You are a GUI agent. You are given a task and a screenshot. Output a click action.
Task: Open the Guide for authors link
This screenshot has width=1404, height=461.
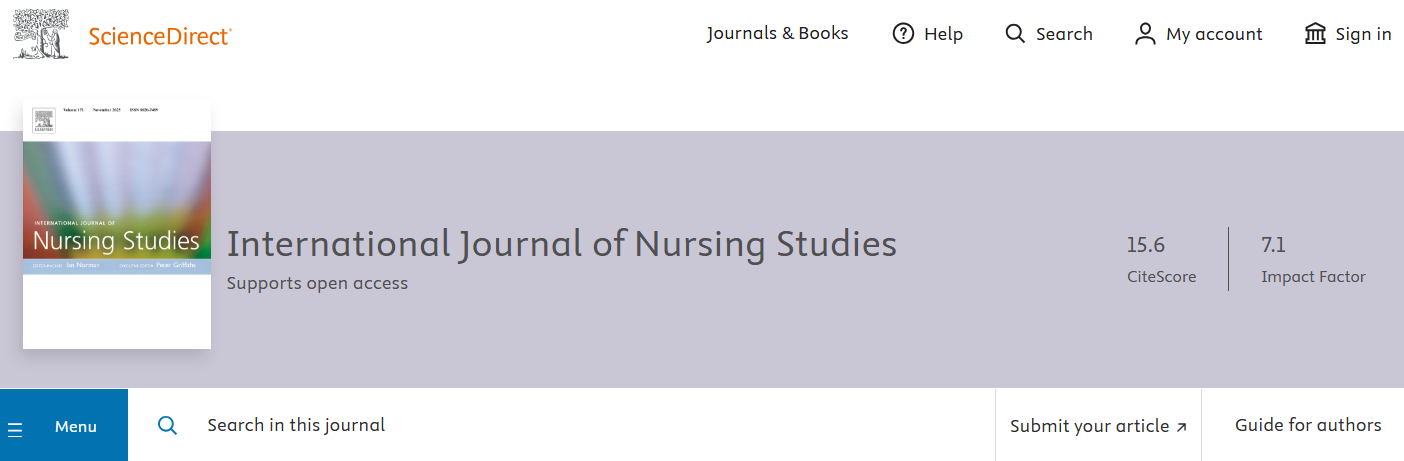1308,425
